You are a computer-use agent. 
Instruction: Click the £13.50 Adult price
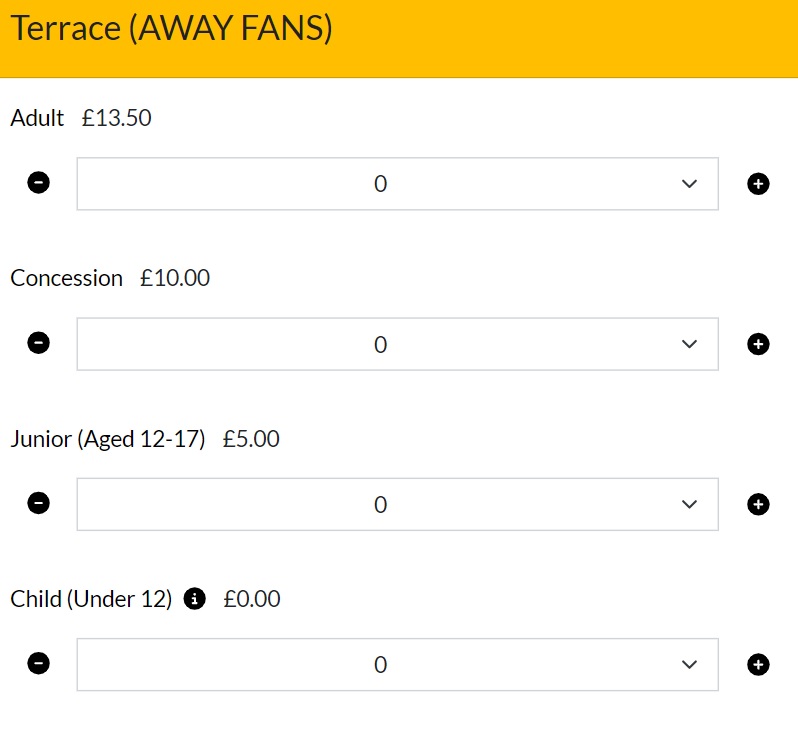coord(117,118)
